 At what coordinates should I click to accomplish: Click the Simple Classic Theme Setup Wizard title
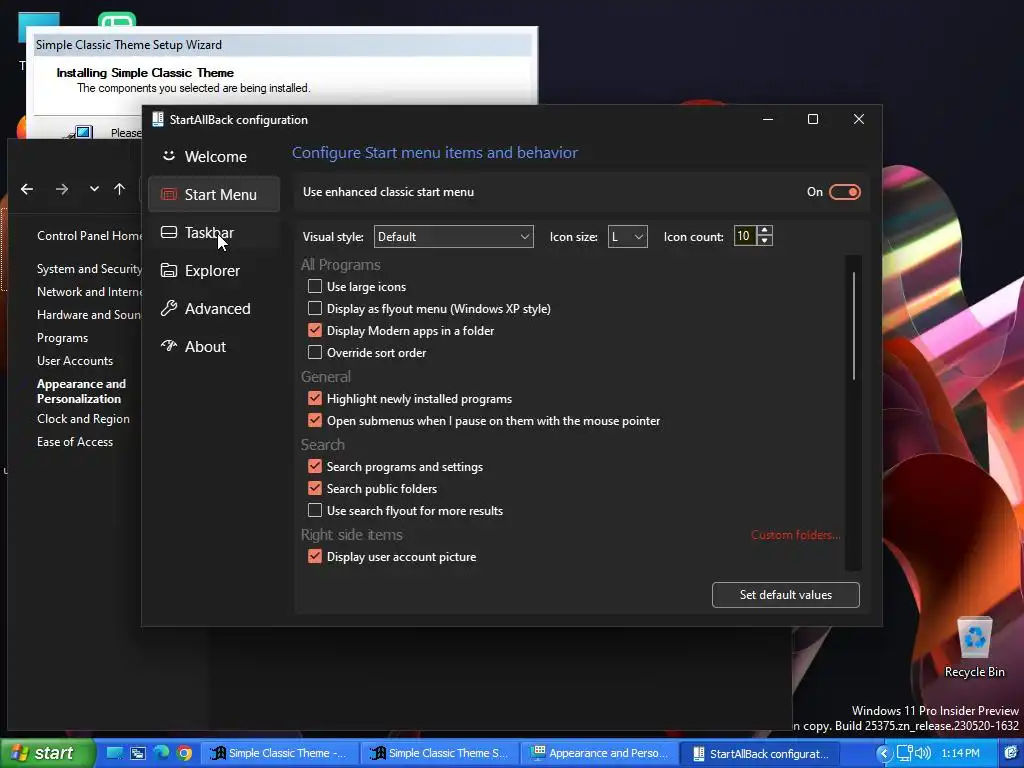coord(129,44)
